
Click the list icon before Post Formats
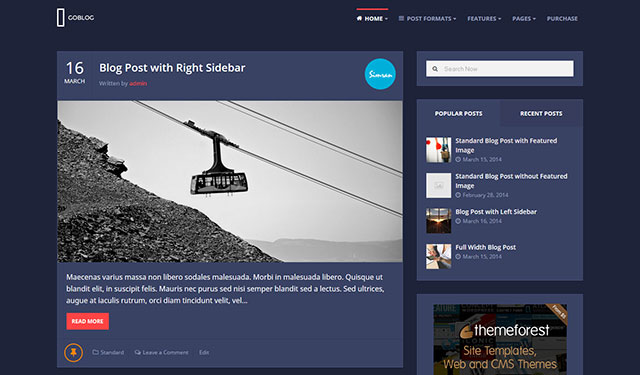click(x=401, y=18)
